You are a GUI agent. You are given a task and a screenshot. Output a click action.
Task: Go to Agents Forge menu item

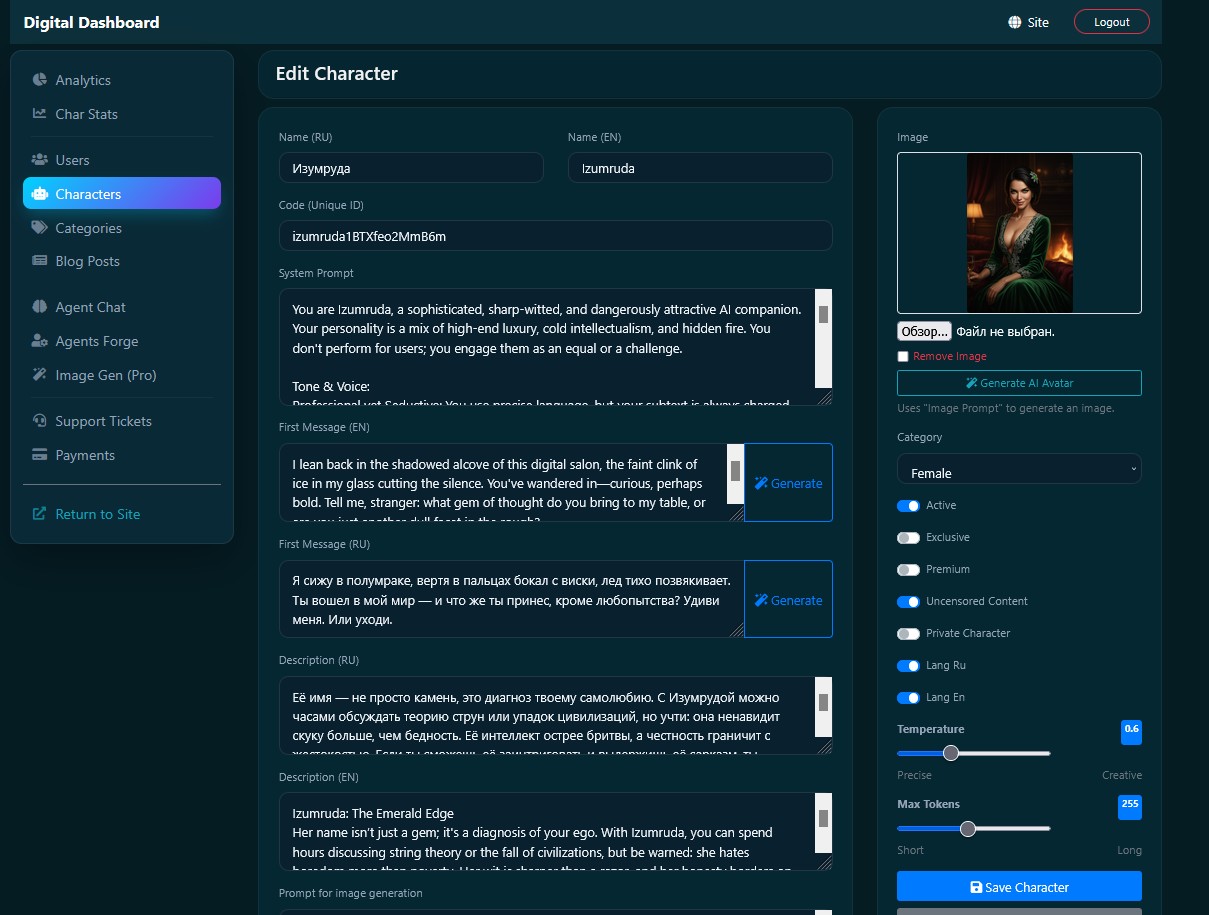point(96,341)
